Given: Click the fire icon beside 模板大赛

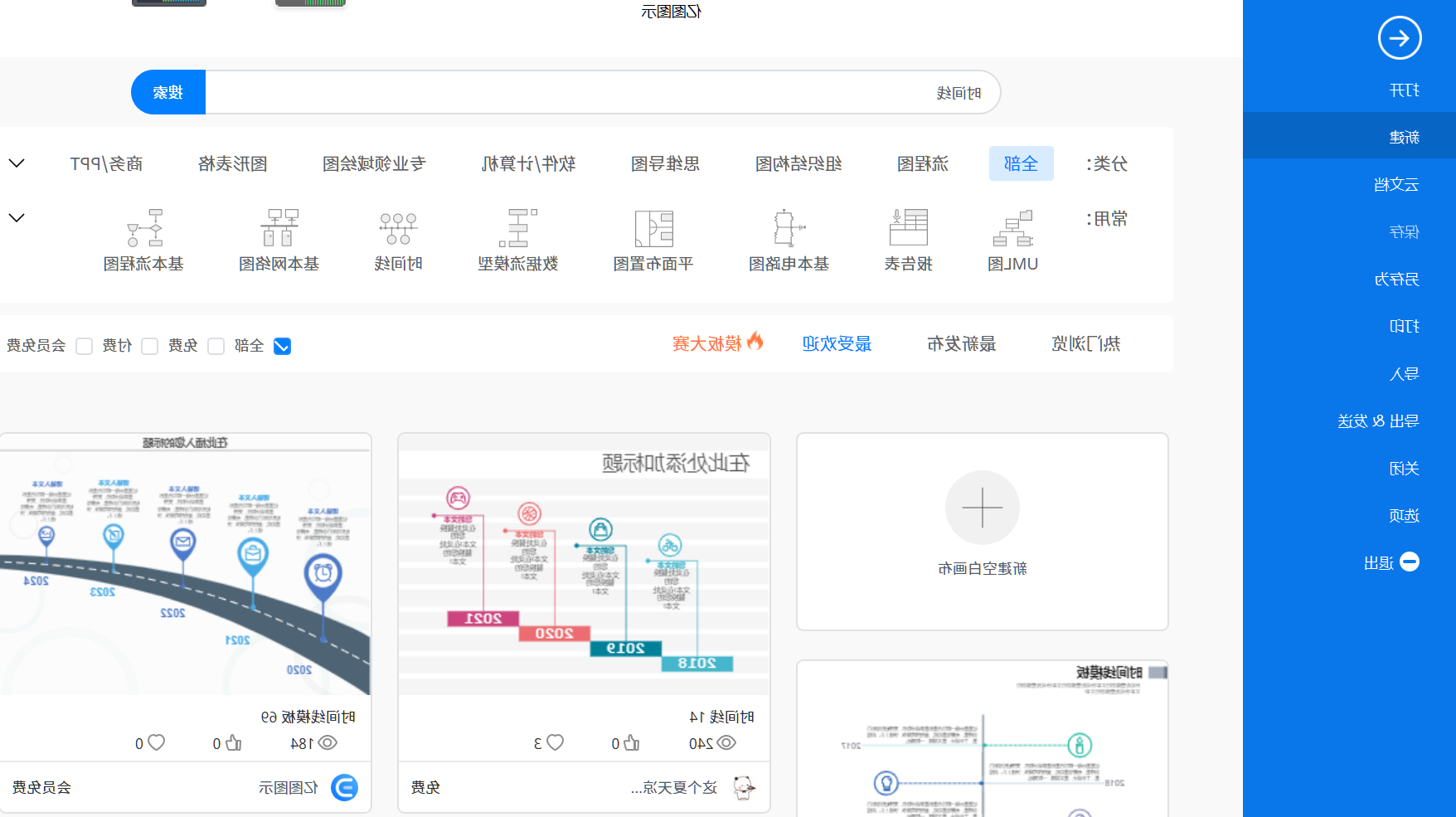Looking at the screenshot, I should pos(755,341).
